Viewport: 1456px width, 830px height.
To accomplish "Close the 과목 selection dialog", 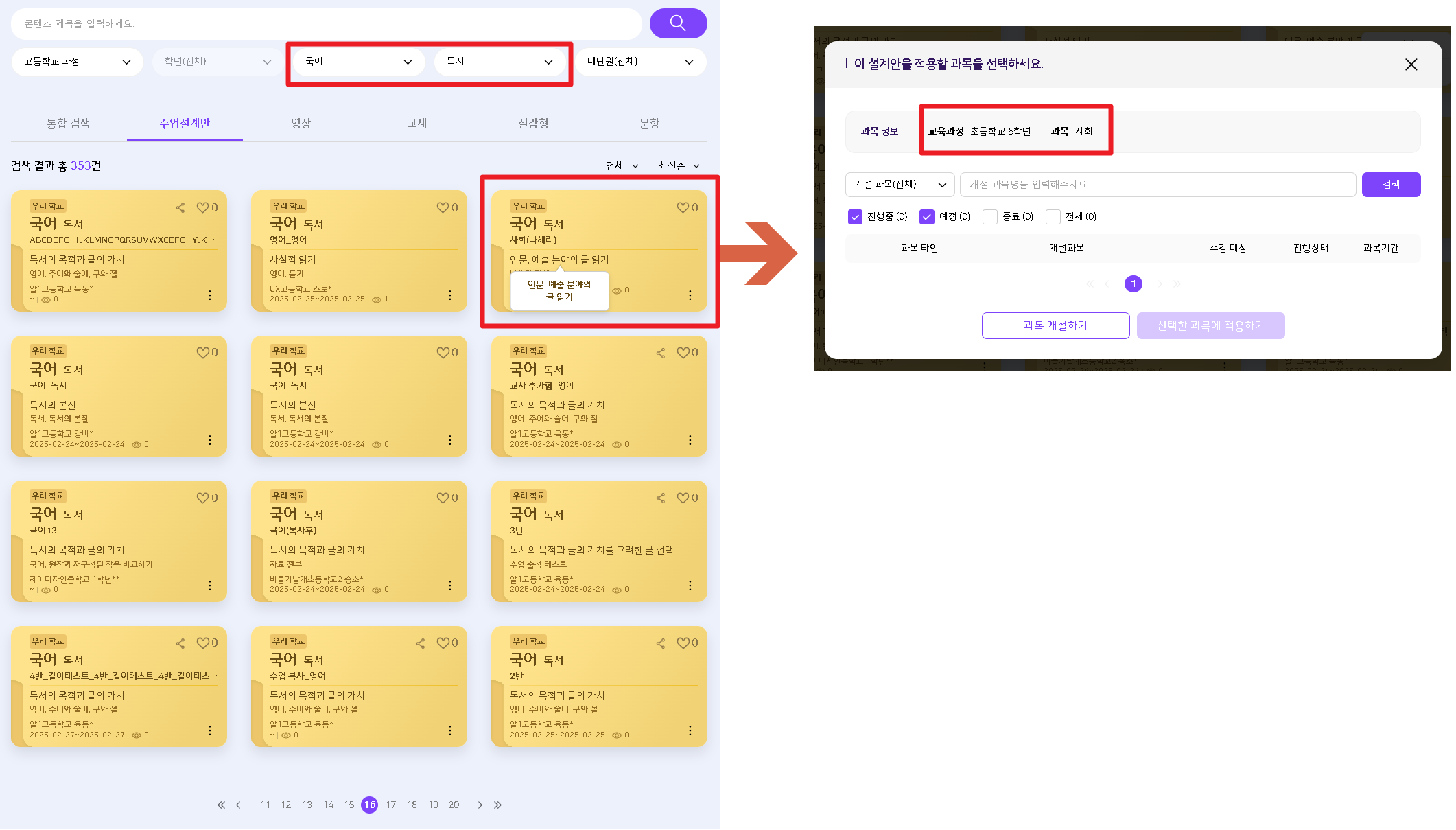I will click(1411, 65).
